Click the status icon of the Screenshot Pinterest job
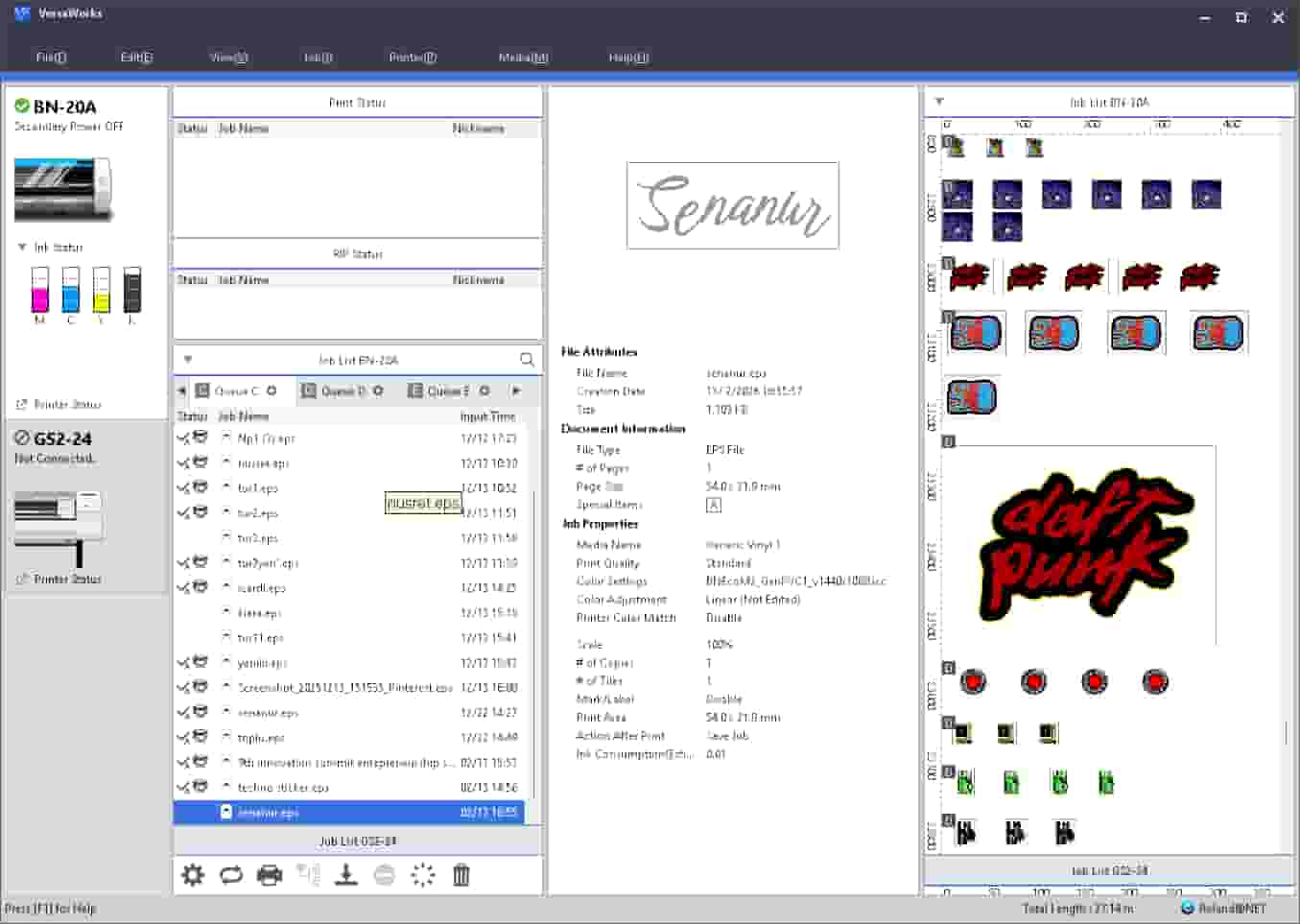 pos(193,687)
